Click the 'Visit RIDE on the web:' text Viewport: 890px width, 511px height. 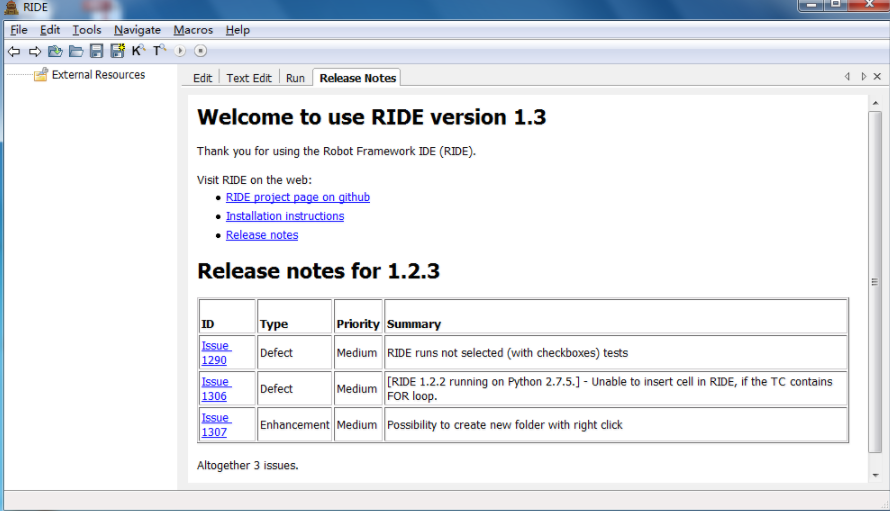point(254,180)
